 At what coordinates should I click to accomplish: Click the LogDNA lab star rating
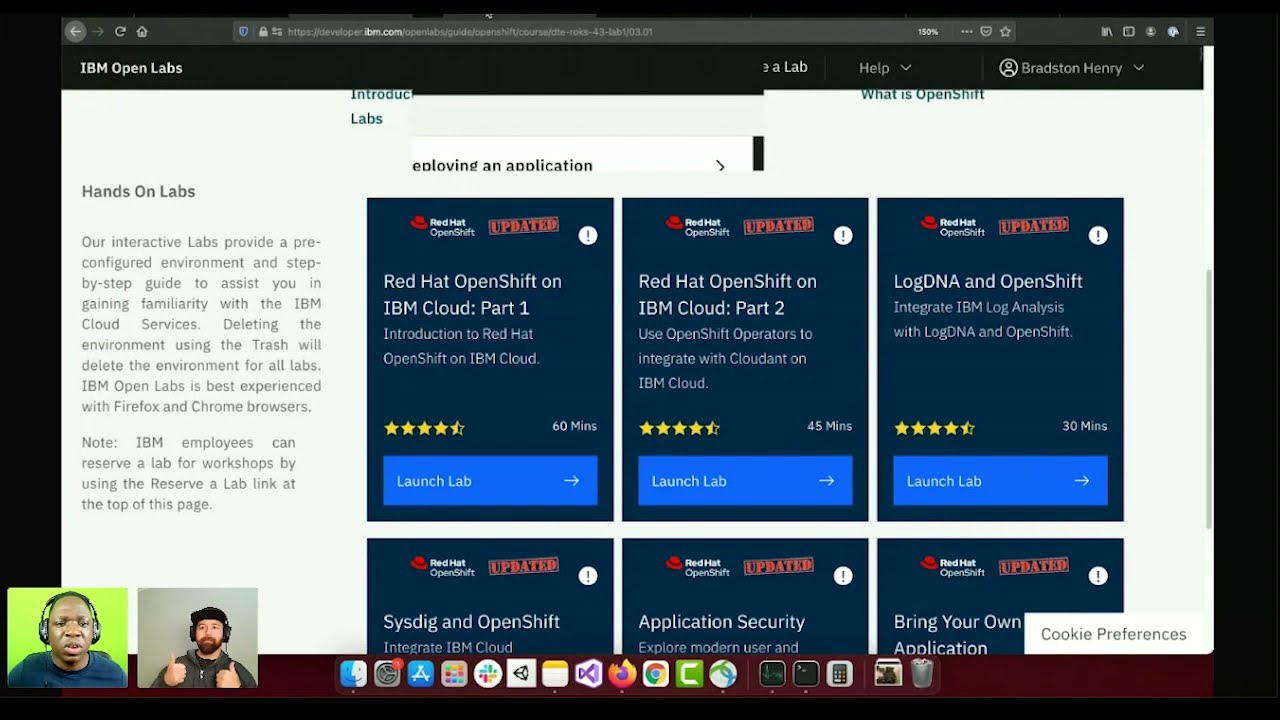pos(935,428)
